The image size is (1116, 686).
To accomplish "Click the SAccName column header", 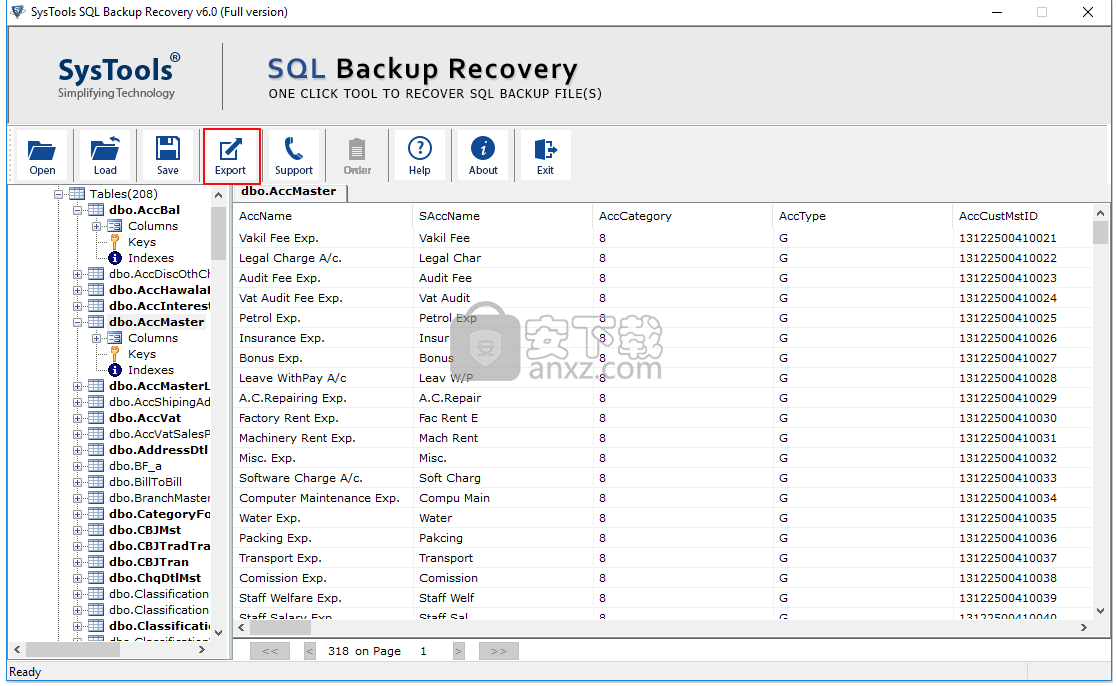I will click(502, 216).
